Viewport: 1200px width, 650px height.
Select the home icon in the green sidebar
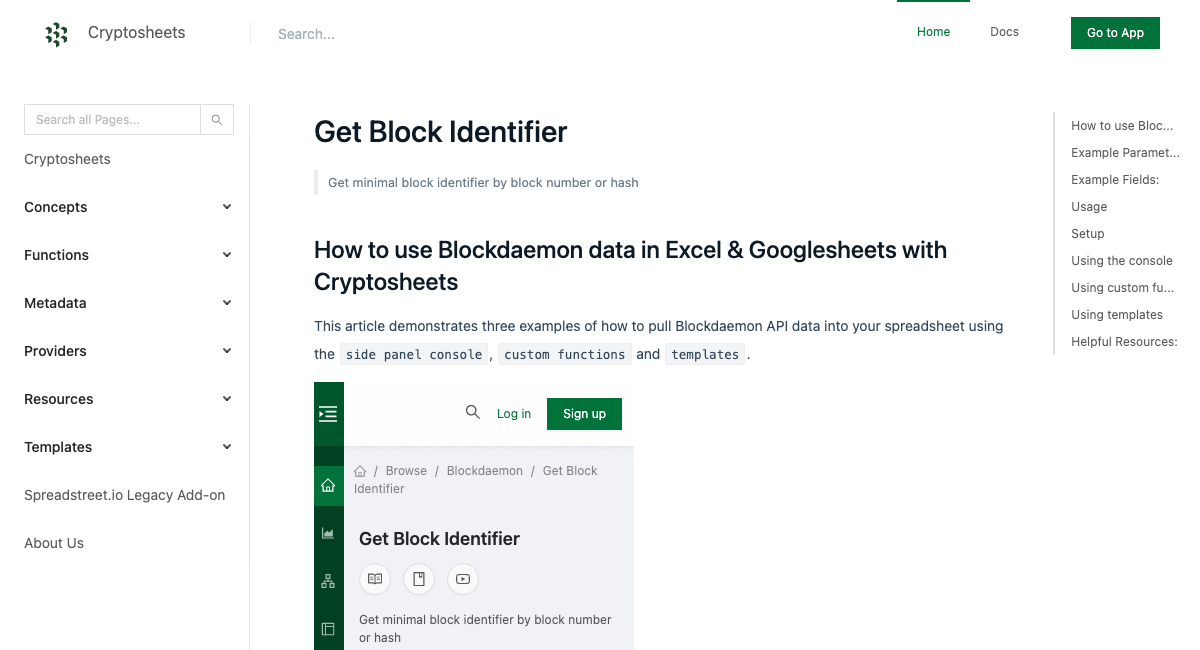point(328,485)
